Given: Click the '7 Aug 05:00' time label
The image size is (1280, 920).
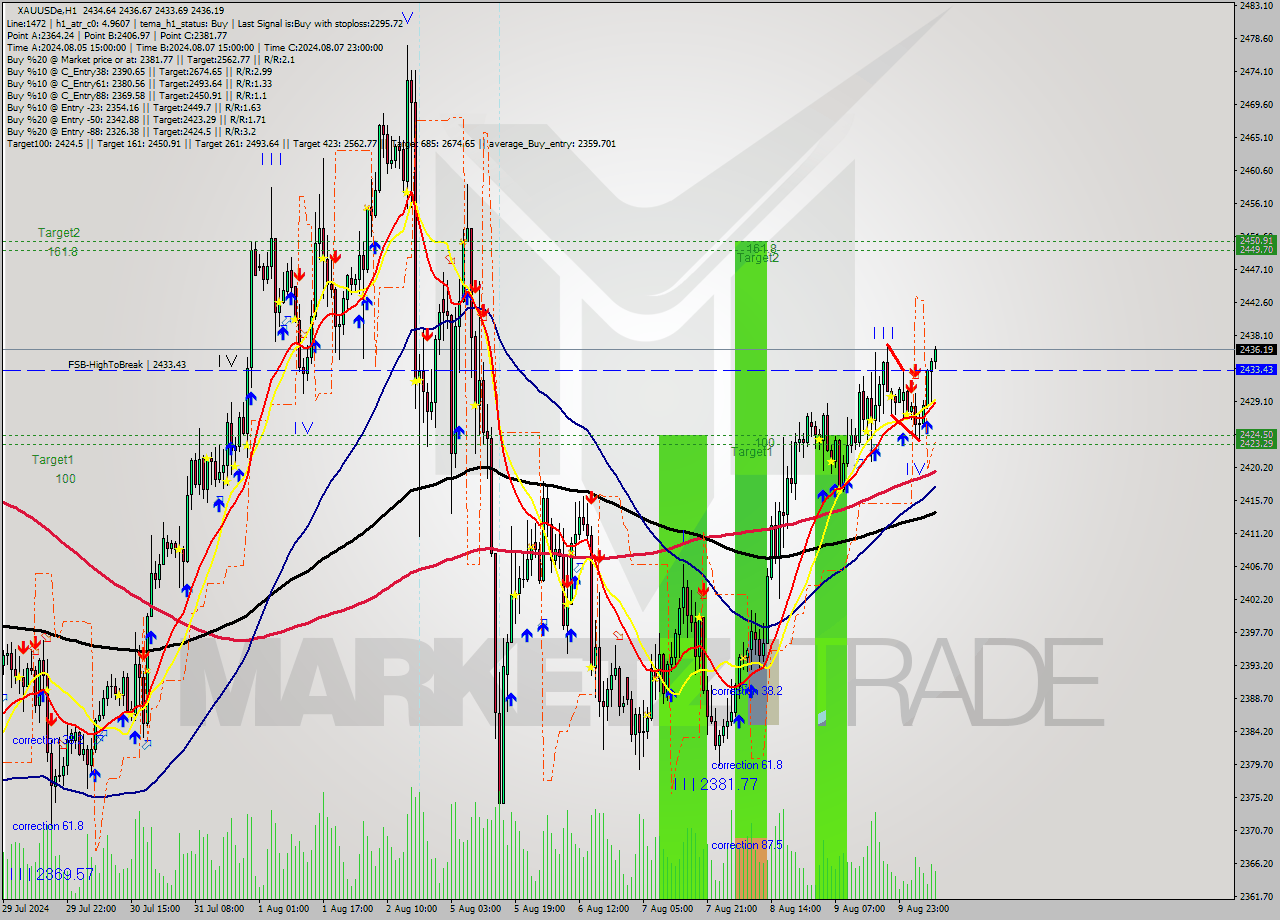Looking at the screenshot, I should pyautogui.click(x=667, y=909).
